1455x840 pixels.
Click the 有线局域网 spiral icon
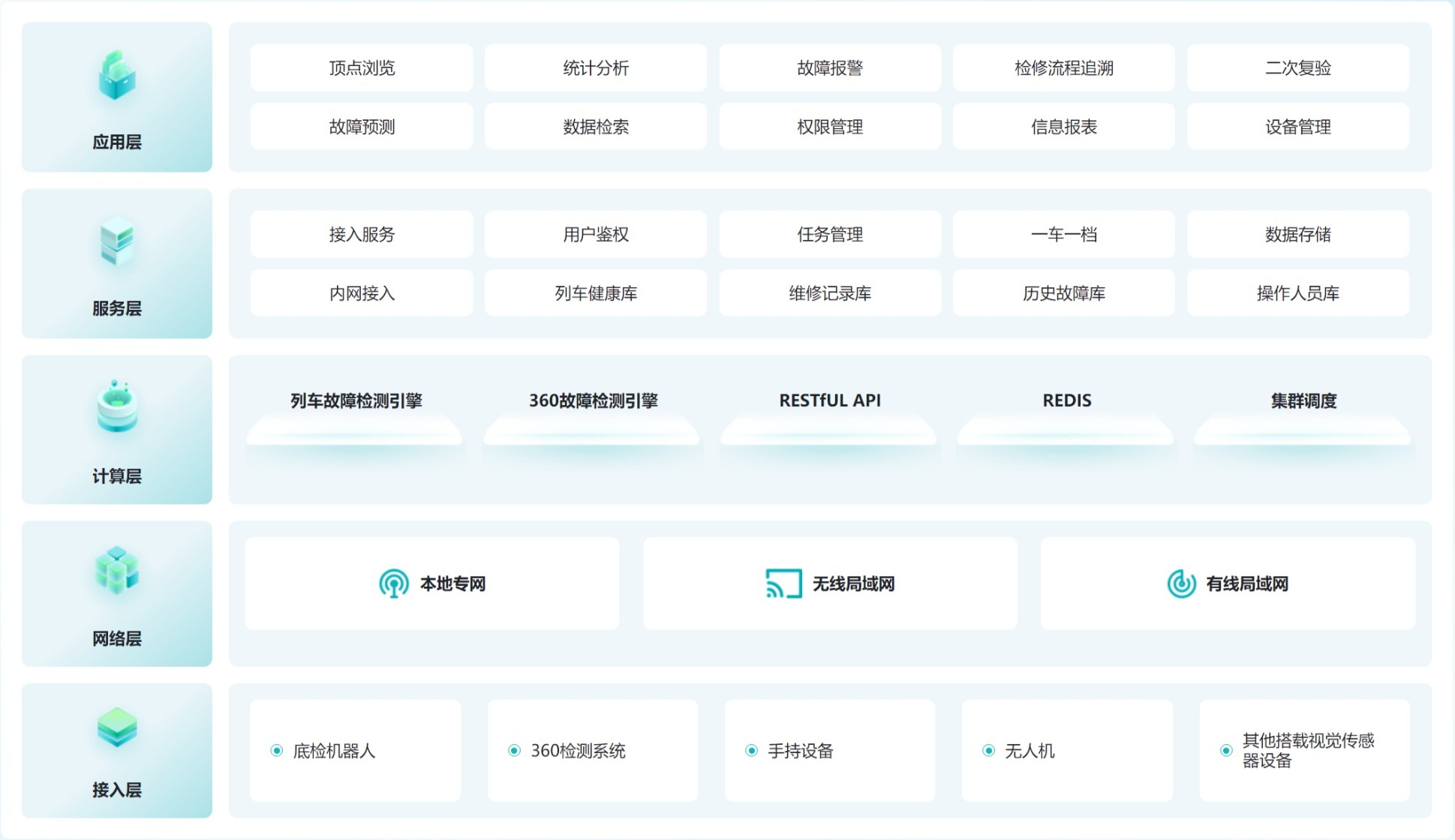(1181, 583)
